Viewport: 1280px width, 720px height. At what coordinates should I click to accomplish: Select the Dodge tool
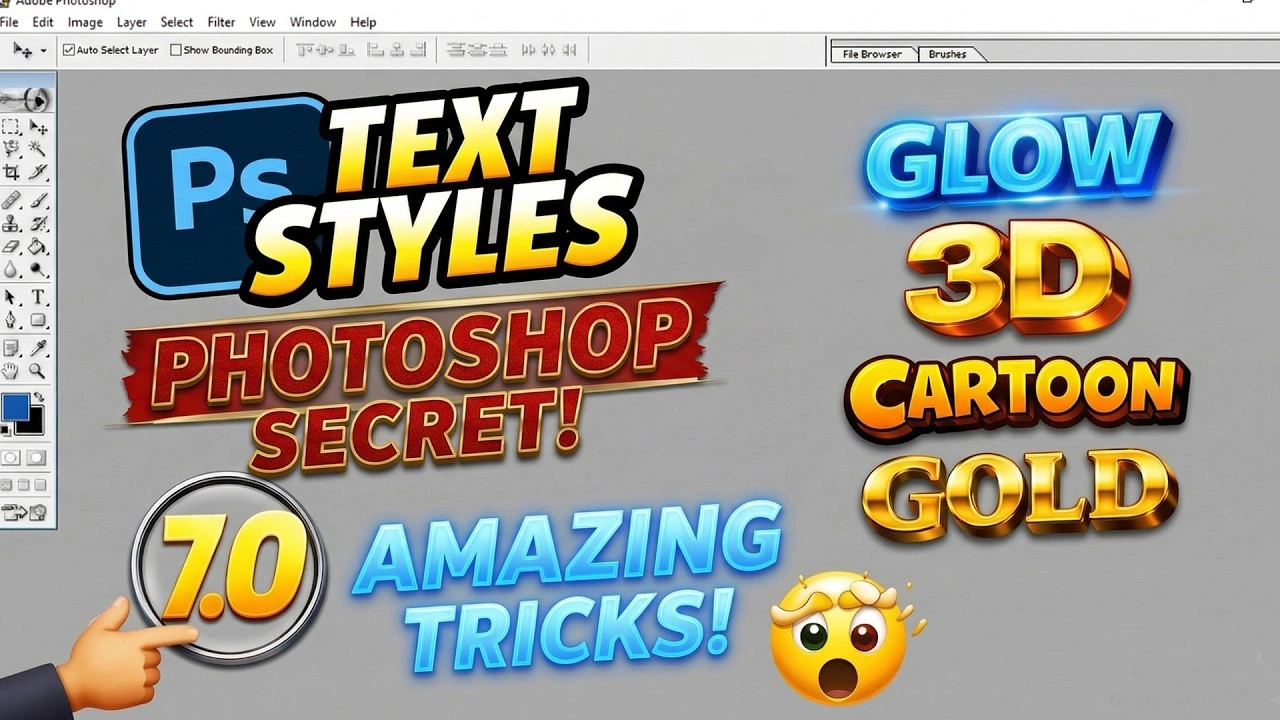tap(38, 269)
